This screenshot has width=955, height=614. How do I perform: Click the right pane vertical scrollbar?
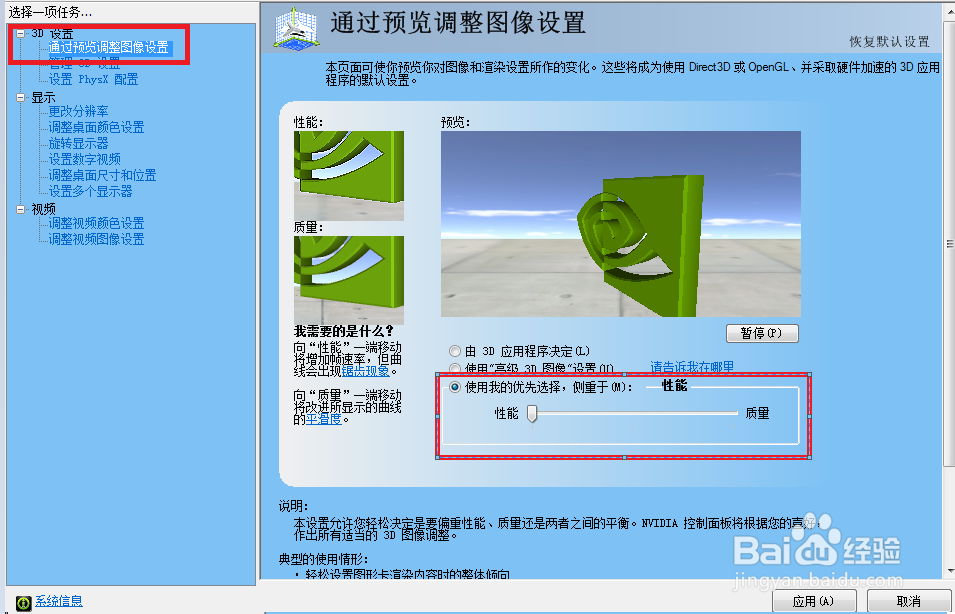click(x=950, y=244)
